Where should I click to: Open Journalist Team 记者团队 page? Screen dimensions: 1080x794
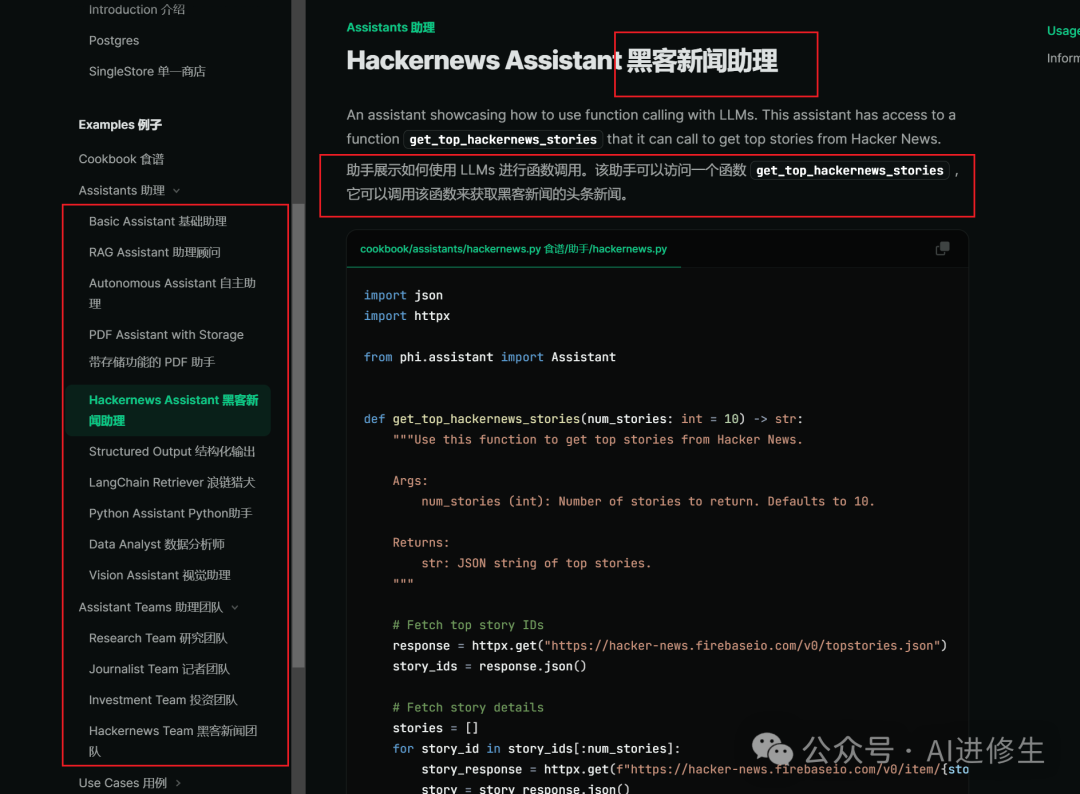[x=159, y=669]
